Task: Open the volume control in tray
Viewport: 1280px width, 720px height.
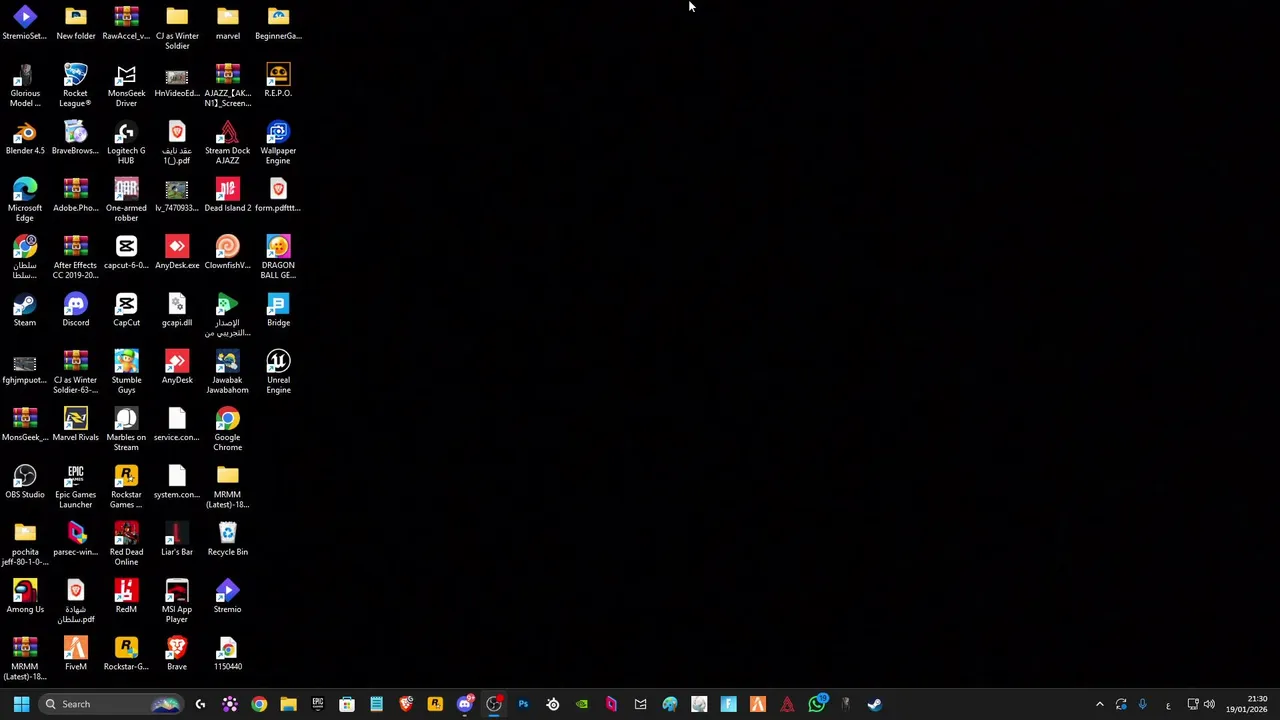Action: pyautogui.click(x=1209, y=704)
